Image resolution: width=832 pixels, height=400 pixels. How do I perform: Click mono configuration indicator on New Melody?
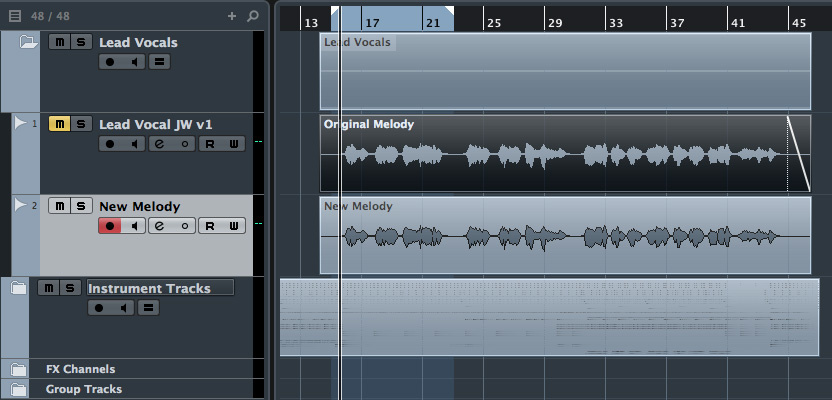tap(185, 226)
